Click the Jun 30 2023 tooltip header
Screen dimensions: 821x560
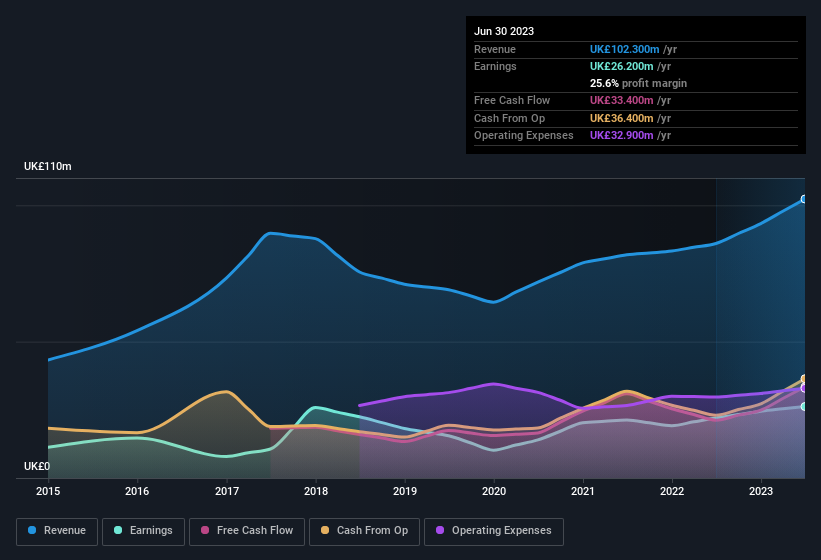click(504, 31)
